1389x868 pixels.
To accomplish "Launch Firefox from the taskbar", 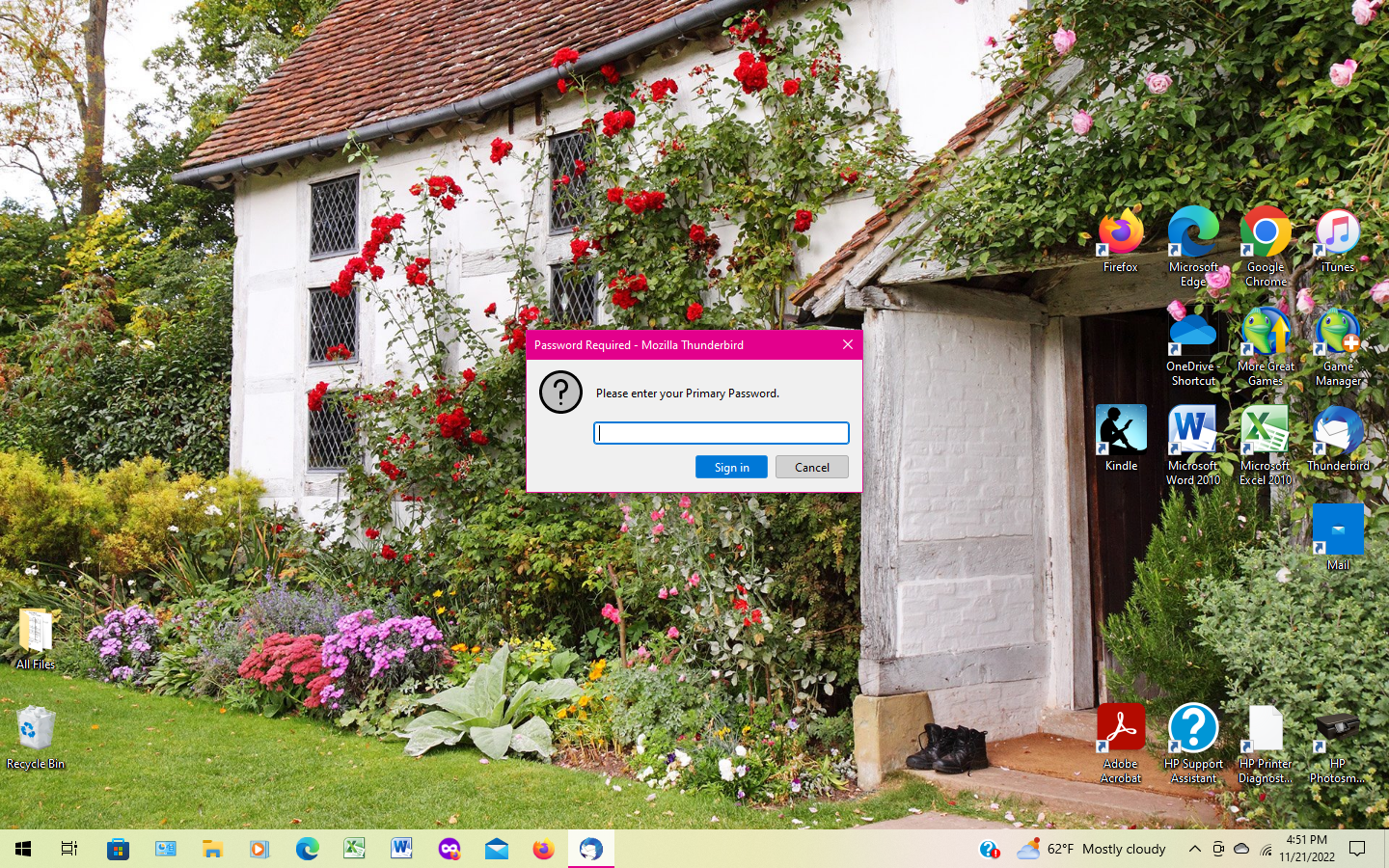I will (544, 849).
